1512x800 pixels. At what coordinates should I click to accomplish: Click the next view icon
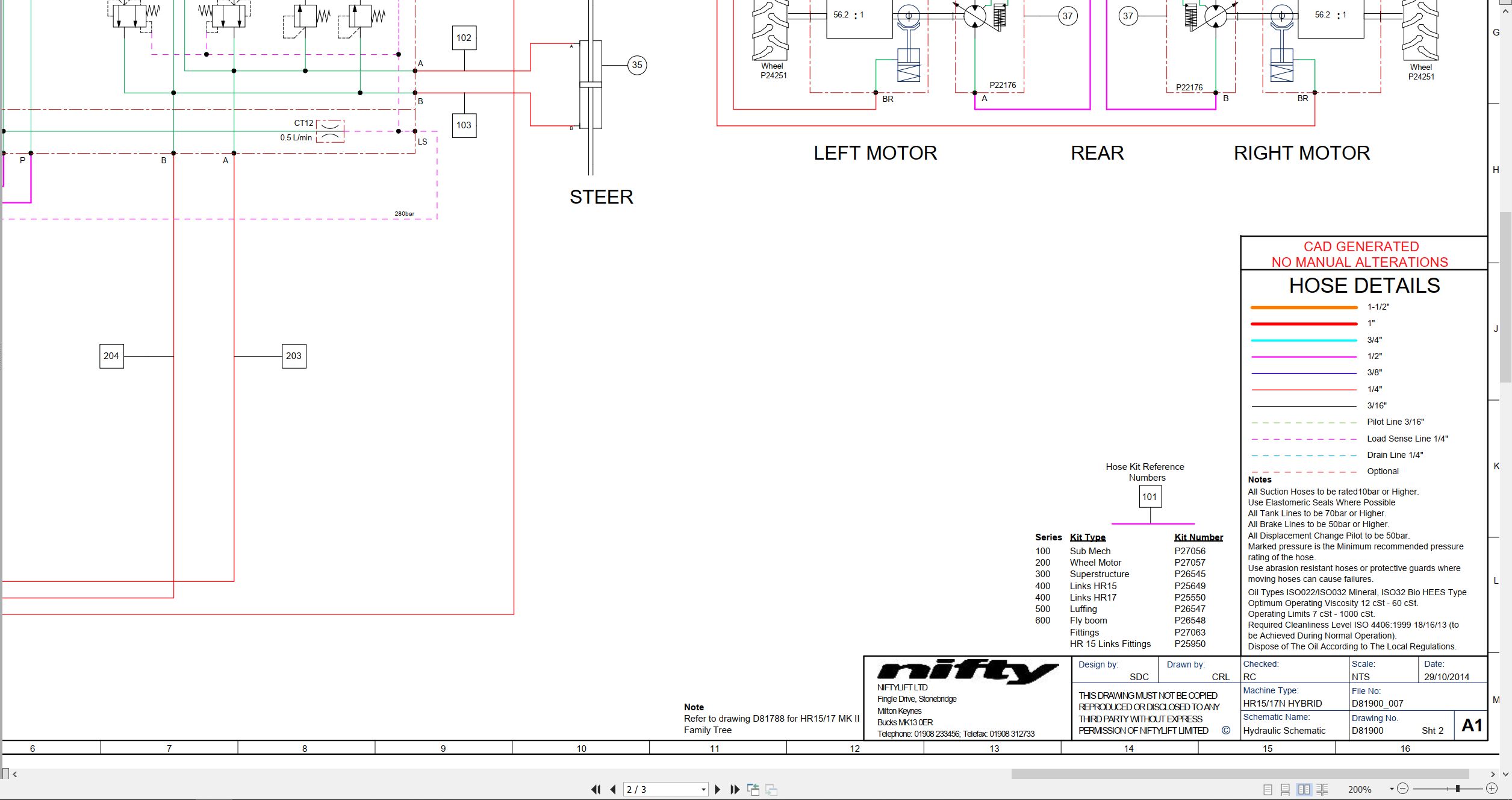tap(771, 789)
